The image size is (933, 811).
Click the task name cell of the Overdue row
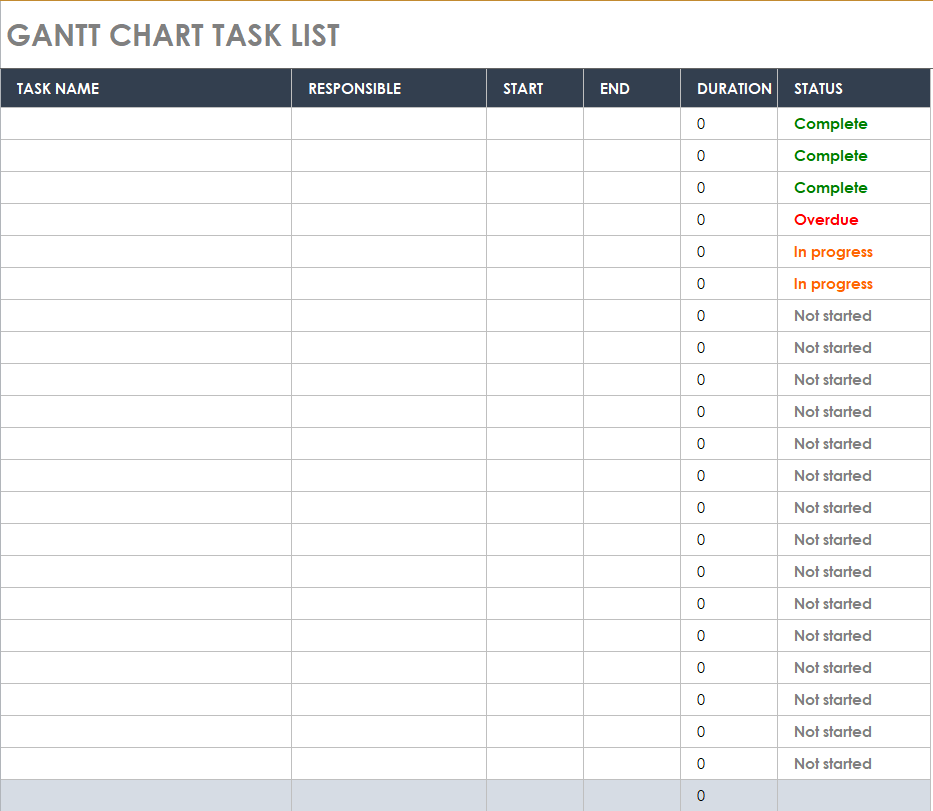click(x=146, y=220)
